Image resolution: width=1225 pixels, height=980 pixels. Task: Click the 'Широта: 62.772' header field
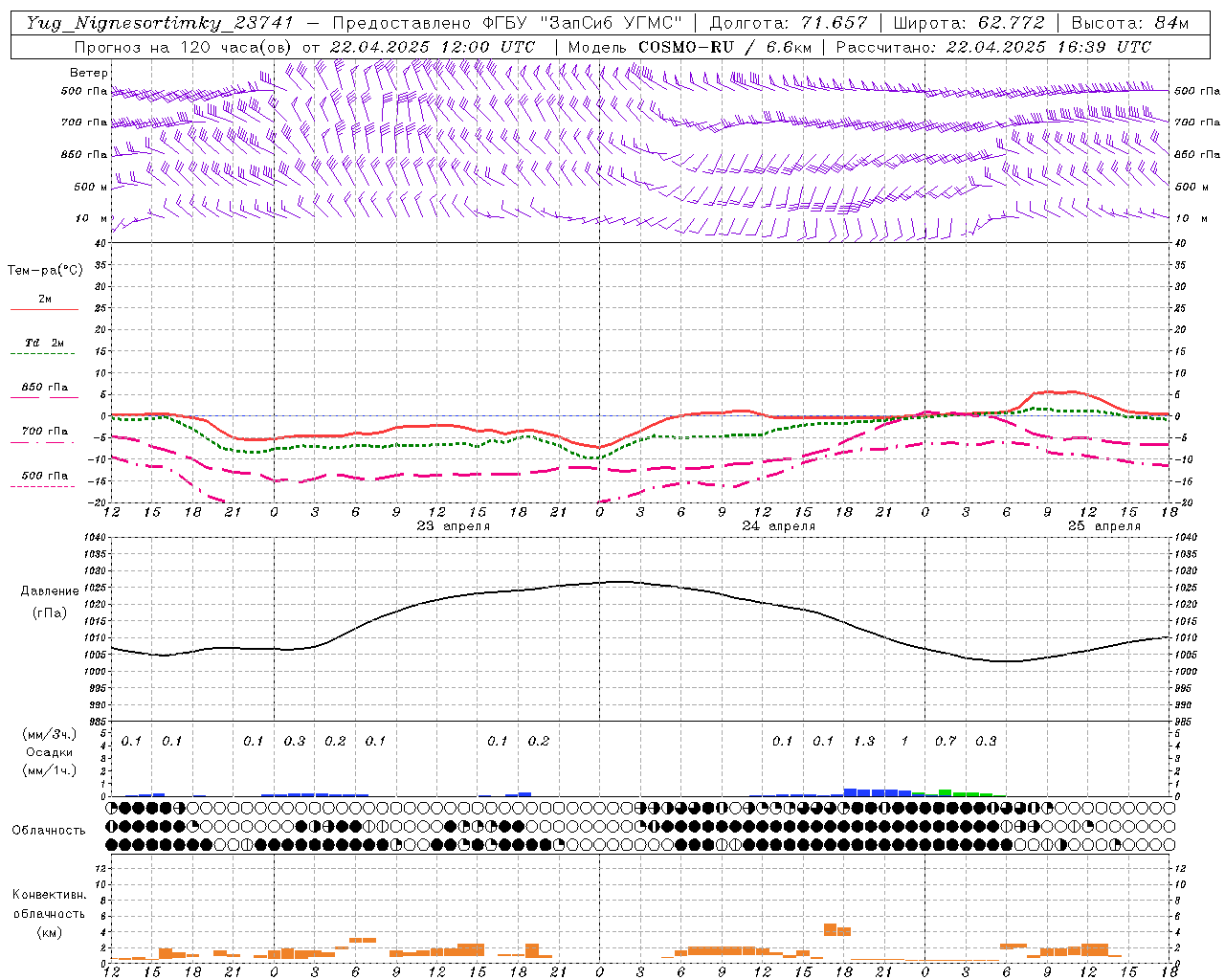pyautogui.click(x=969, y=23)
